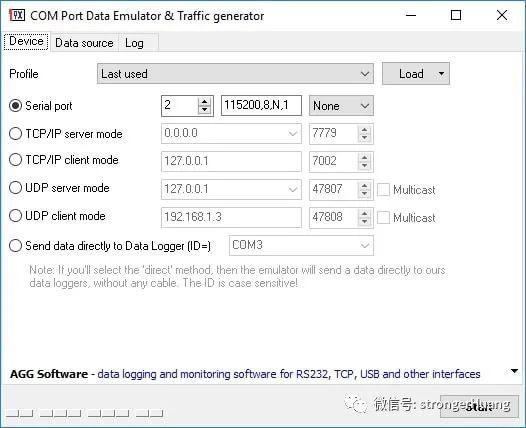Viewport: 526px width, 428px height.
Task: Increase the TCP/IP server port 7779
Action: (364, 130)
